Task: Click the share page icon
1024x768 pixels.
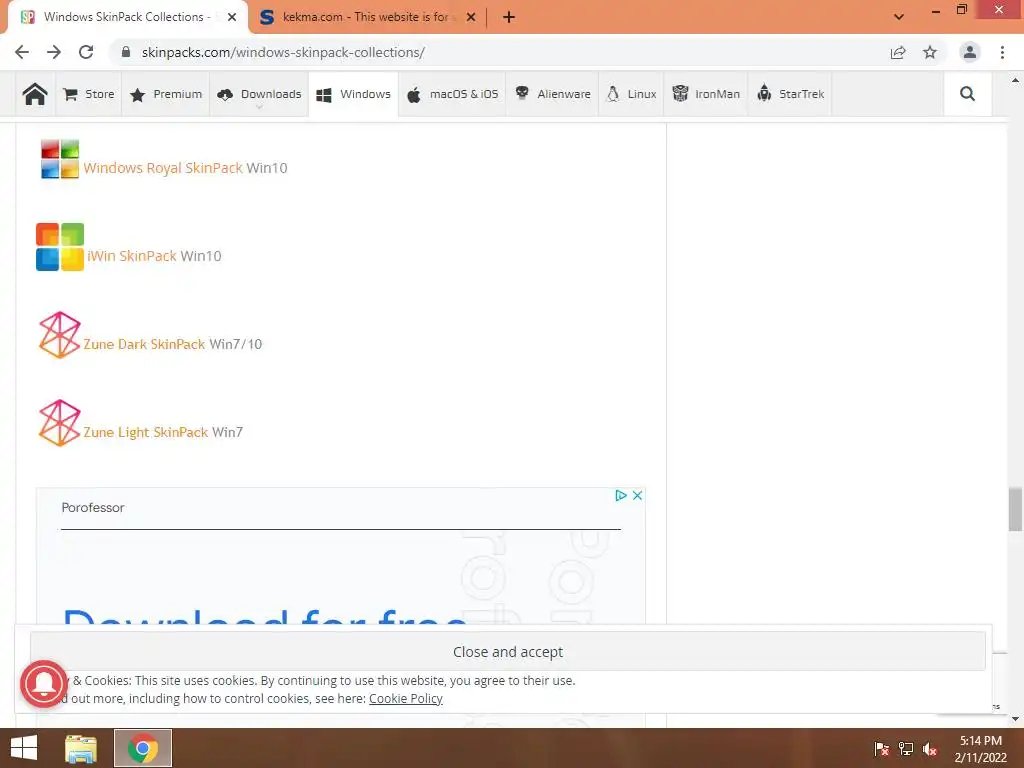Action: 898,52
